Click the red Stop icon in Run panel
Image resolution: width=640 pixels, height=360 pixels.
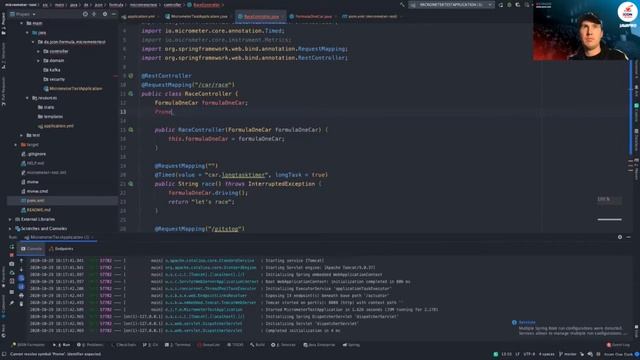pyautogui.click(x=11, y=255)
